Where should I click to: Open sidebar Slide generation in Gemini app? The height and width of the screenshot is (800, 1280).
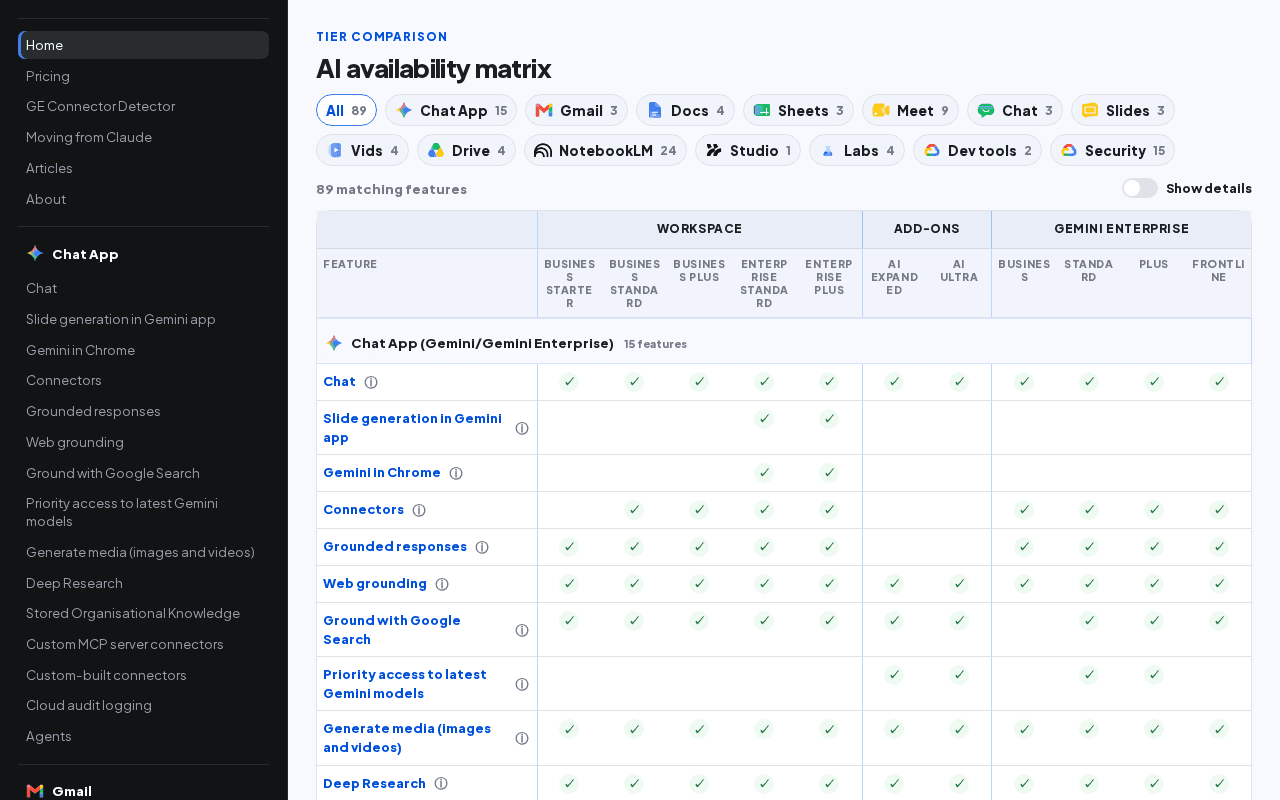click(143, 319)
